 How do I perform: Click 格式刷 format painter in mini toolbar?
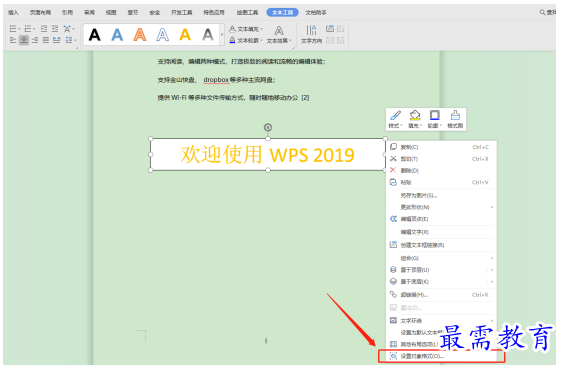click(455, 120)
